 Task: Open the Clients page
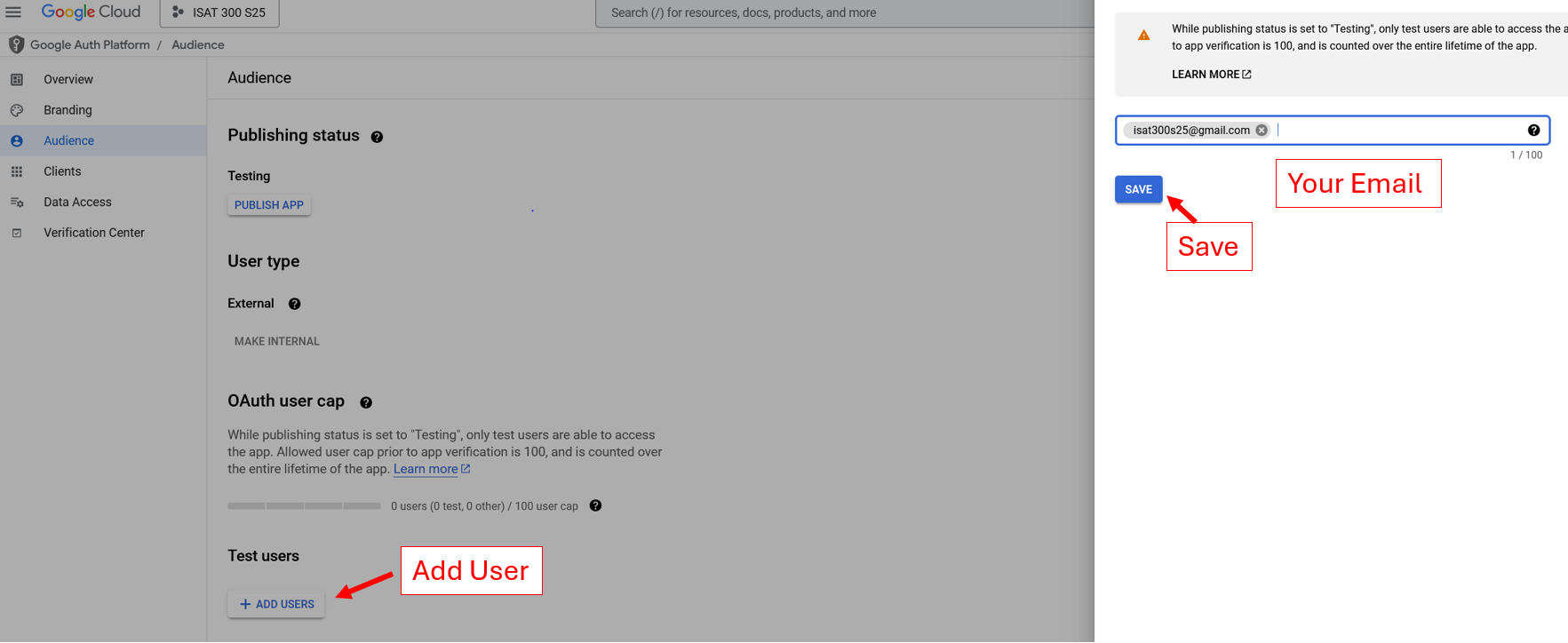point(62,171)
